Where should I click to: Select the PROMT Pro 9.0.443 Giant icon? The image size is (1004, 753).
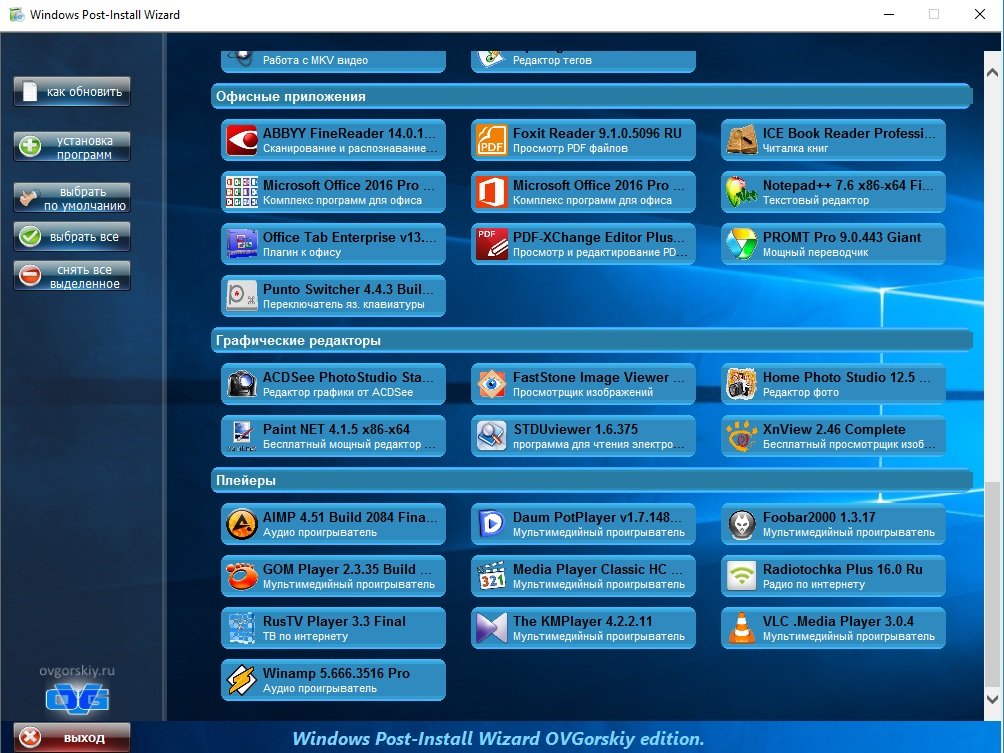pyautogui.click(x=741, y=244)
